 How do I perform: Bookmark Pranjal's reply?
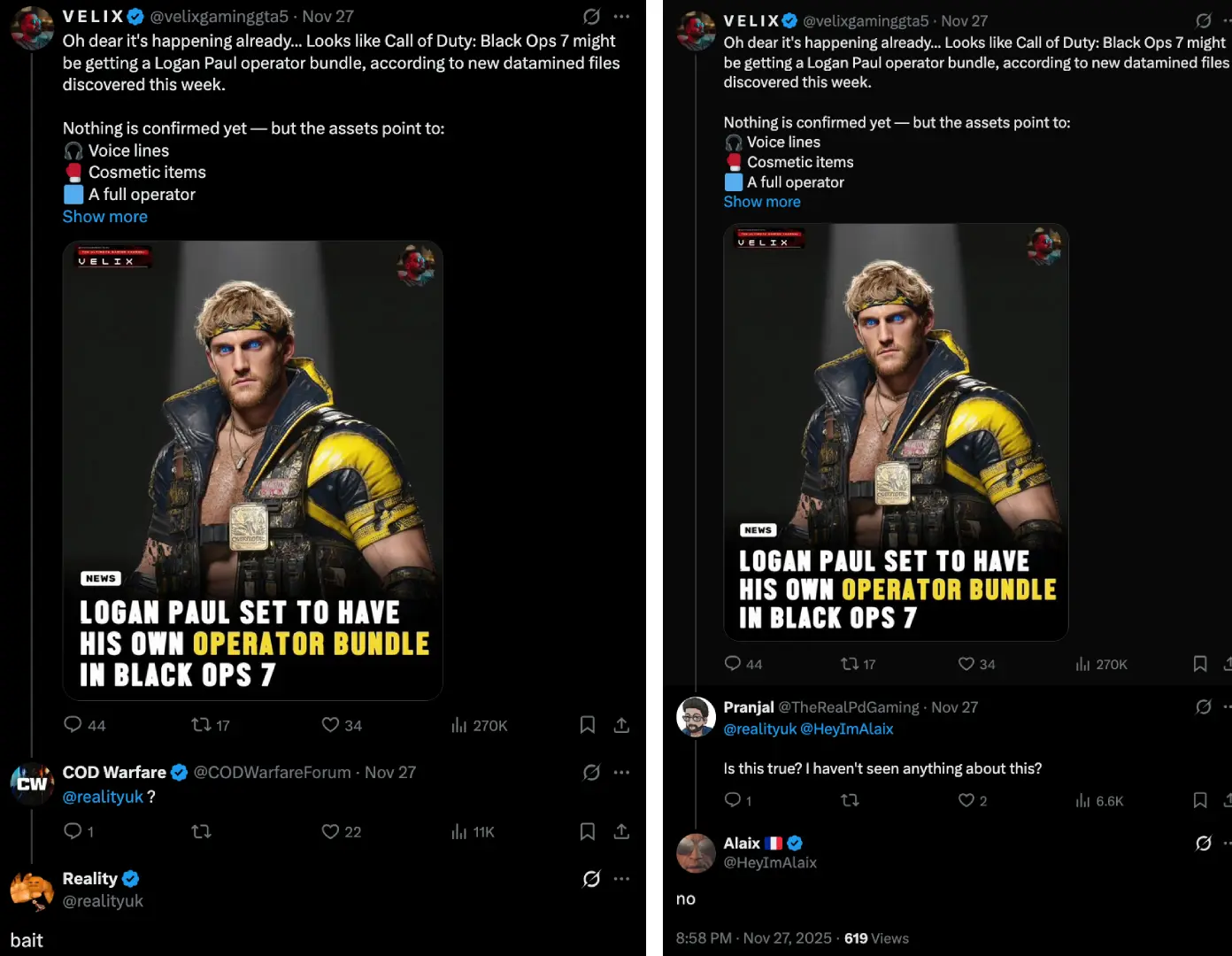point(1200,800)
